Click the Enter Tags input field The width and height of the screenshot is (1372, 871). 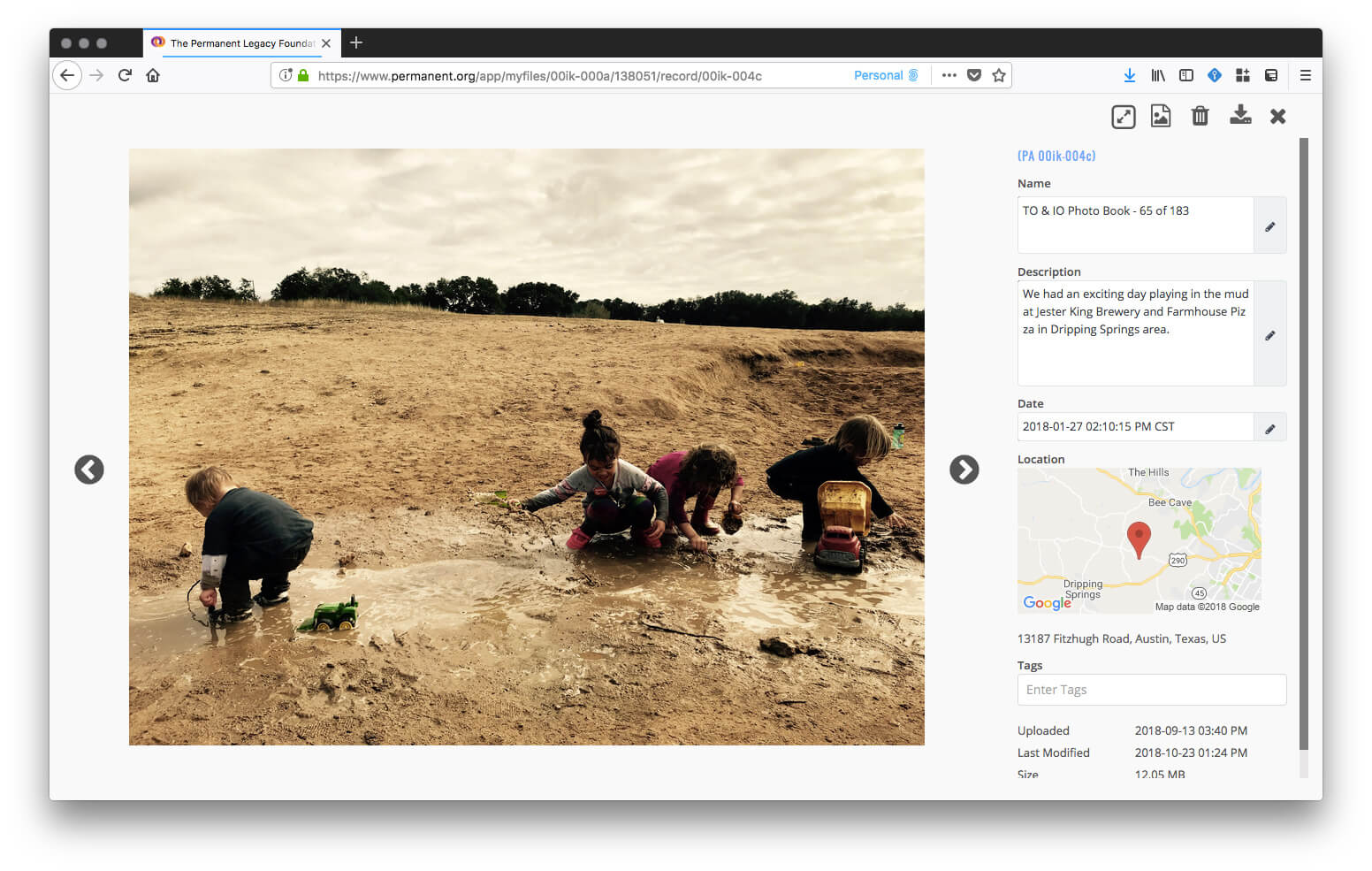click(1151, 690)
